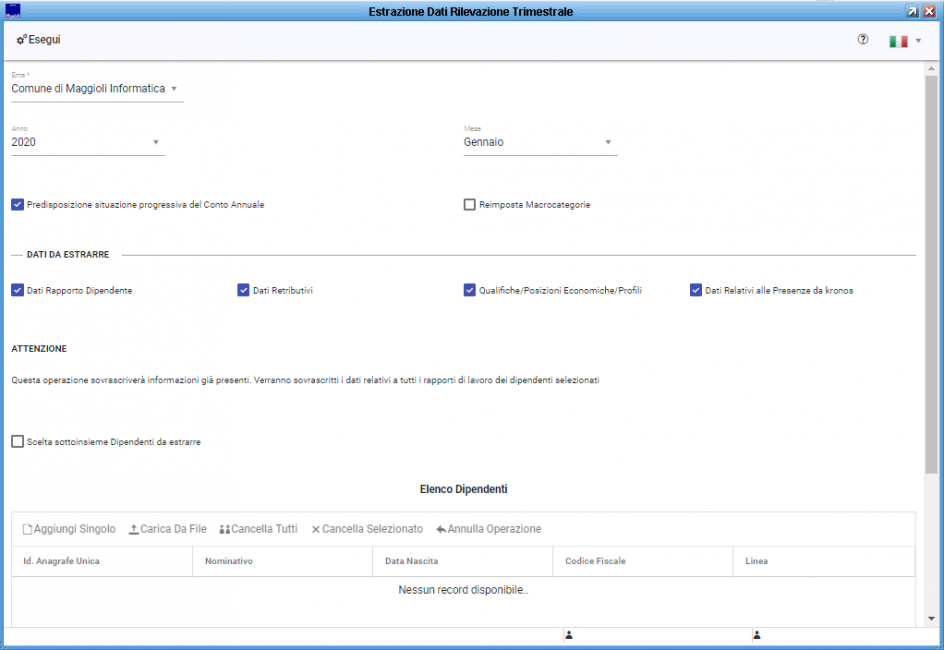Open the Ente dropdown Comune di Maggioli Informatica
Viewport: 944px width, 650px height.
97,88
